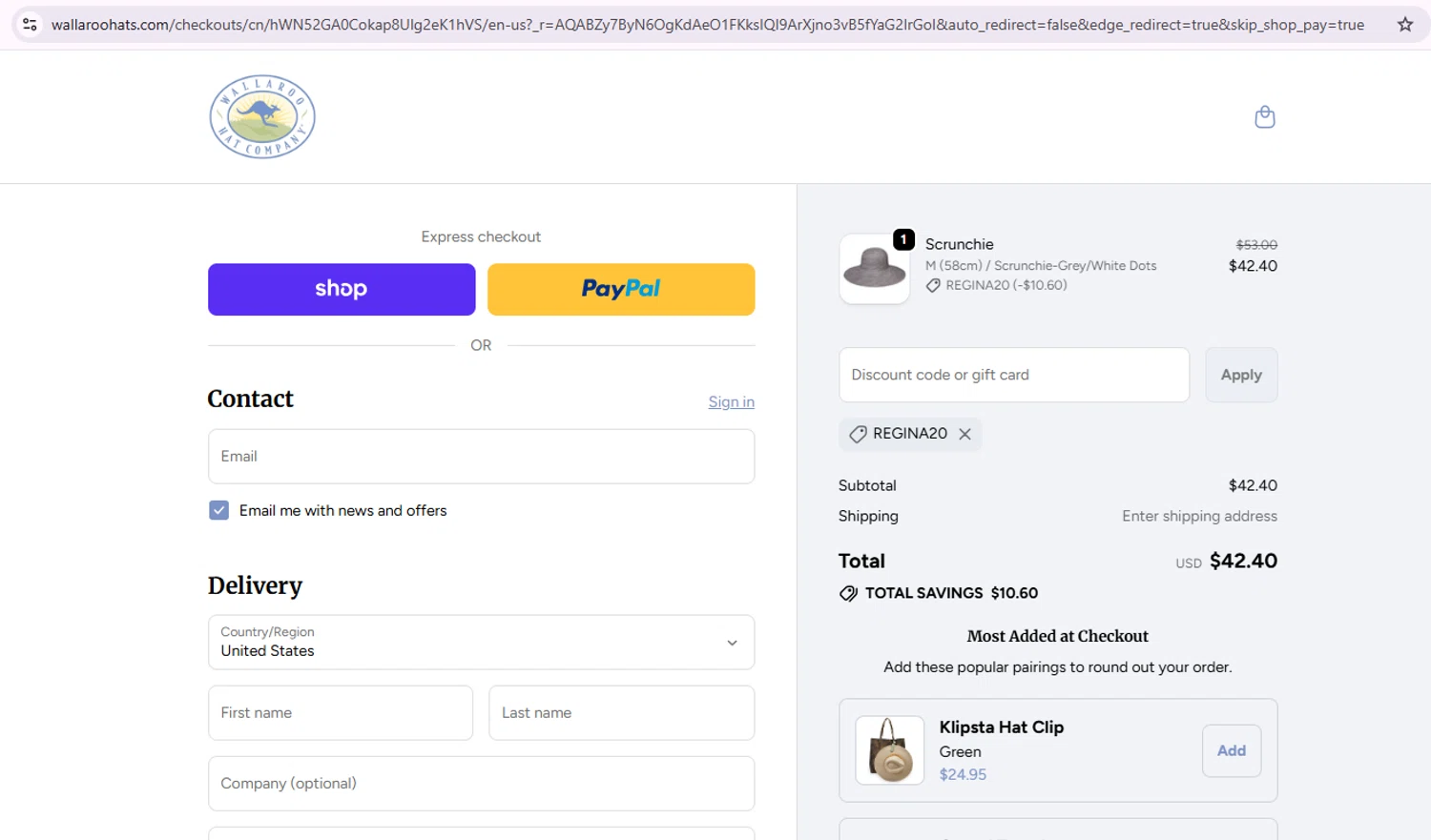The image size is (1431, 840).
Task: Click the Company (optional) field
Action: (481, 783)
